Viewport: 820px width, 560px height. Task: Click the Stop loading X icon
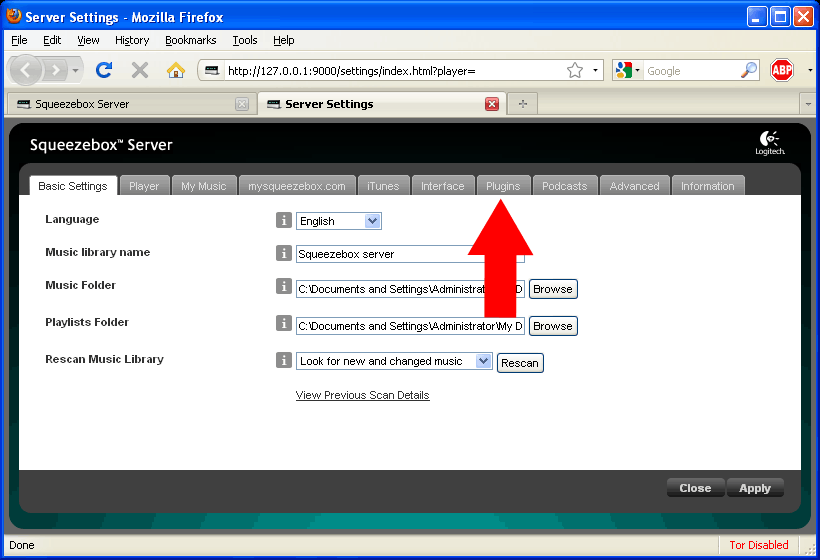click(x=140, y=70)
